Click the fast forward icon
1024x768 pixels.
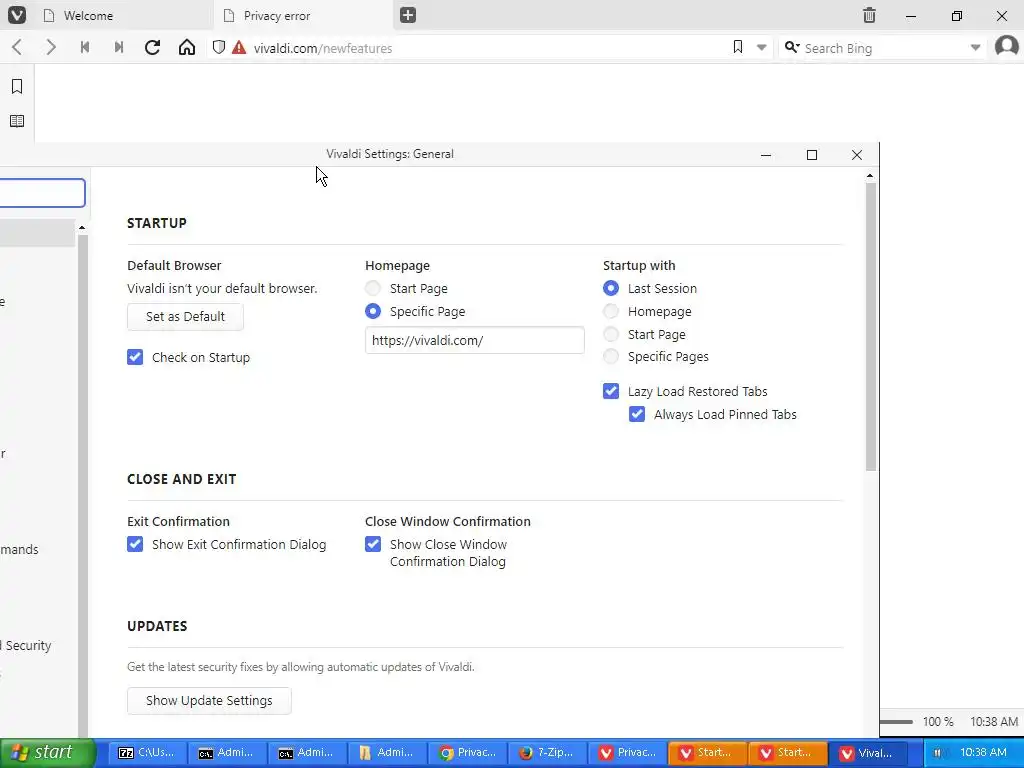tap(119, 47)
